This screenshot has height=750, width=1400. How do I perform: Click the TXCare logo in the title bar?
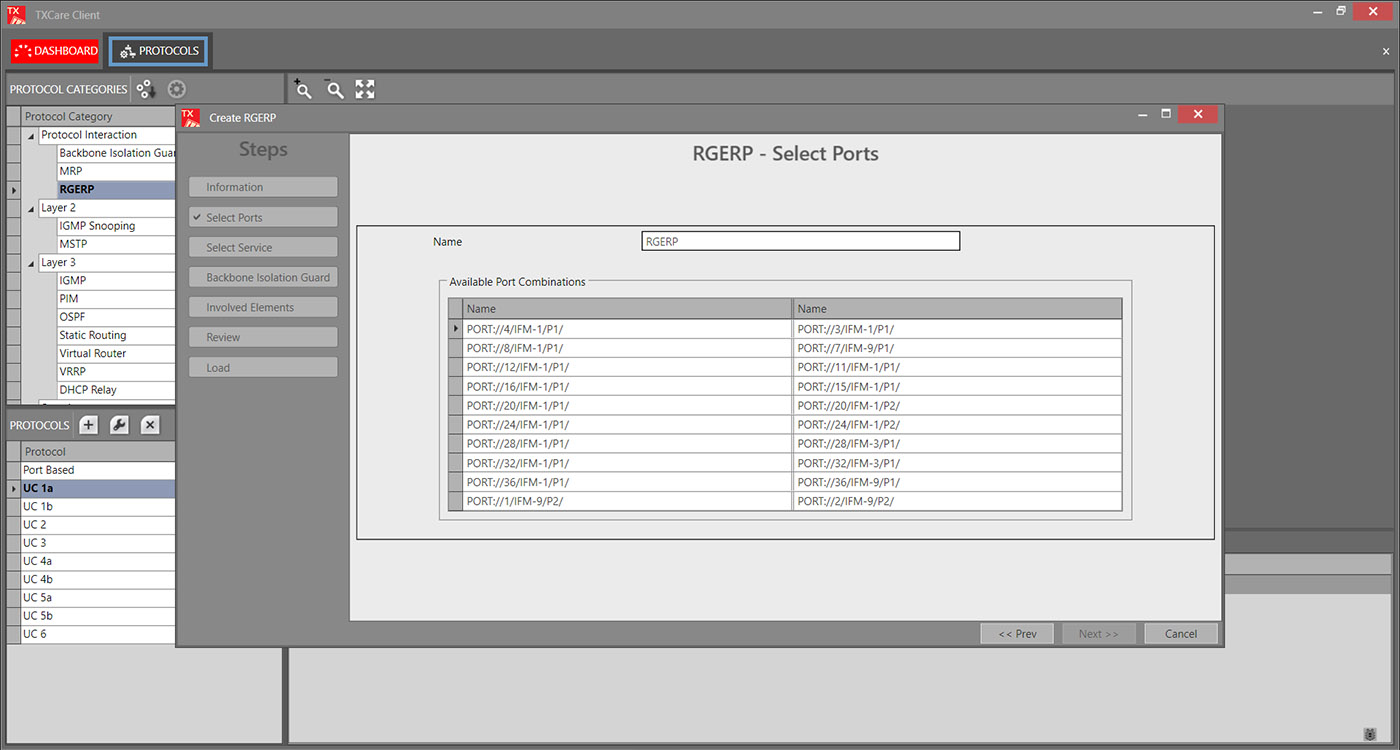click(x=16, y=14)
